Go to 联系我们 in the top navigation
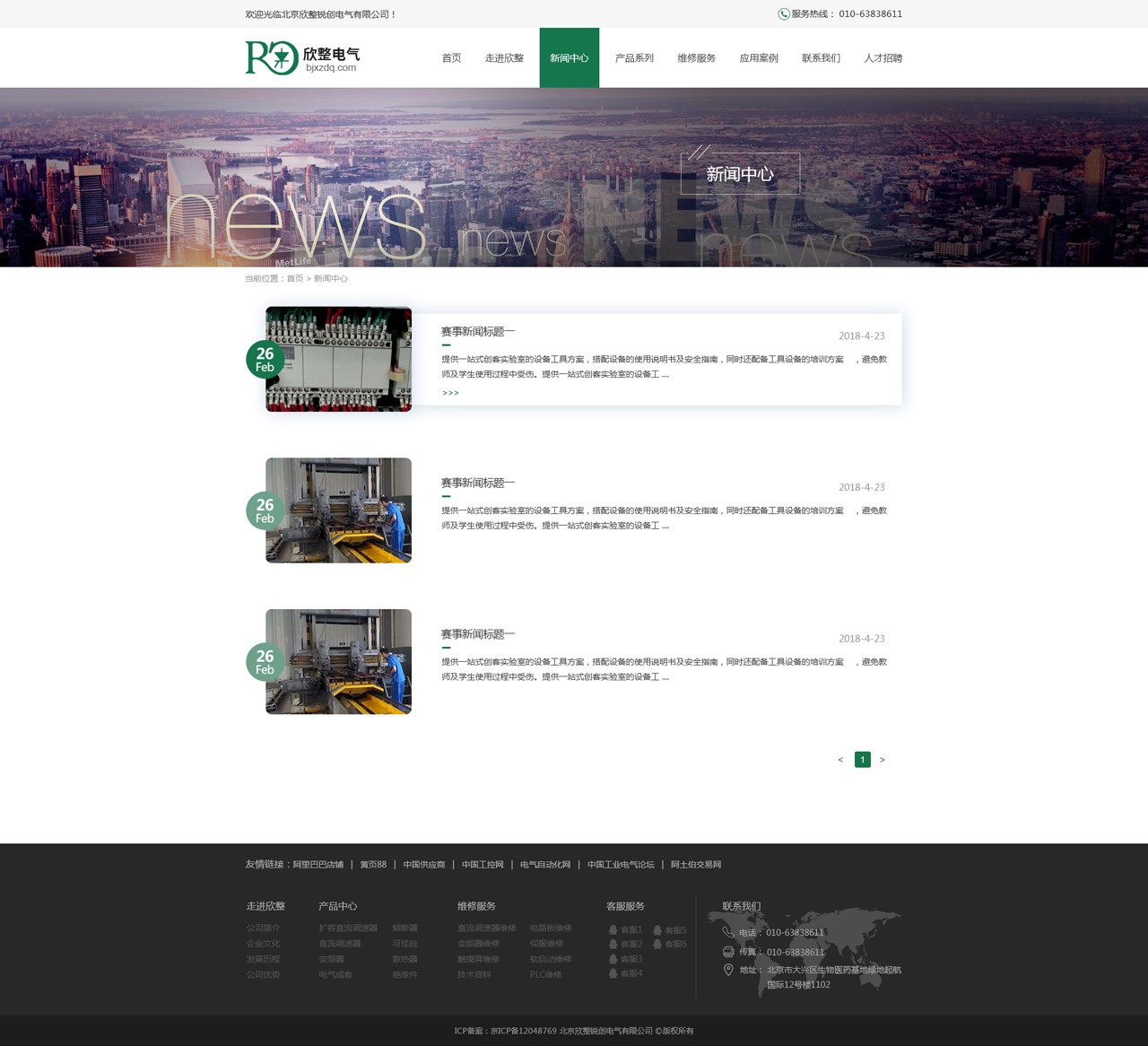This screenshot has width=1148, height=1046. click(821, 58)
